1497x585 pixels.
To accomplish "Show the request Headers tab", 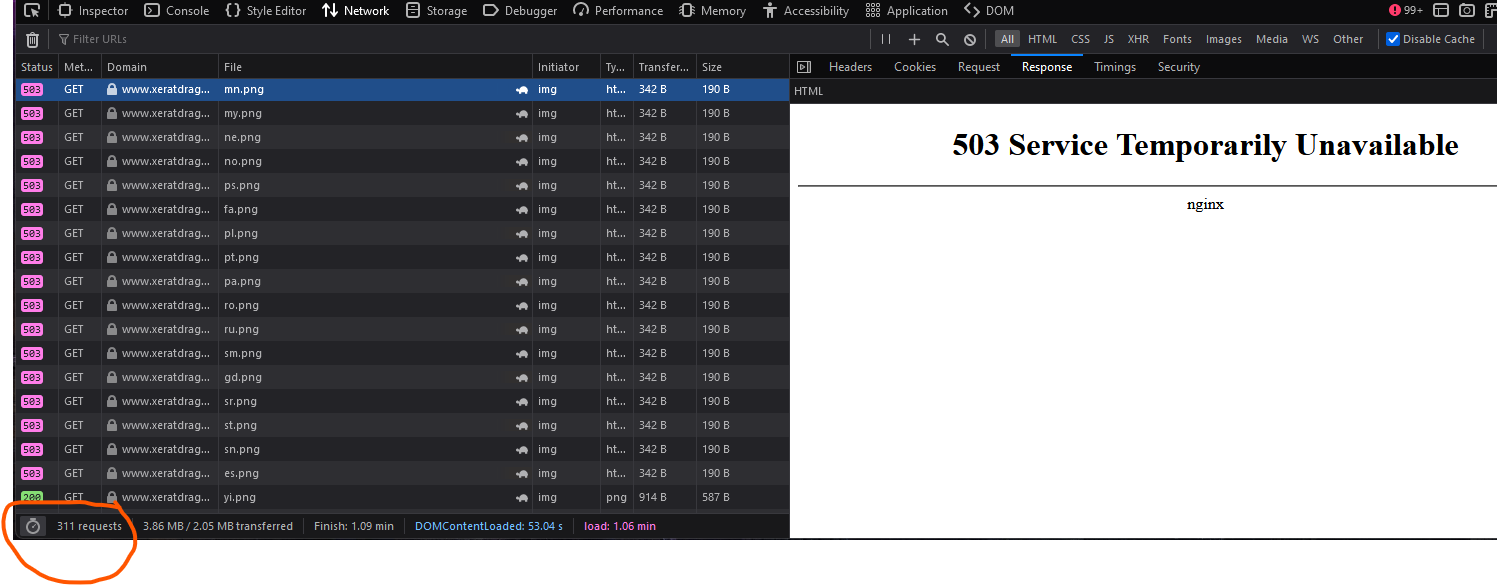I will [x=850, y=67].
